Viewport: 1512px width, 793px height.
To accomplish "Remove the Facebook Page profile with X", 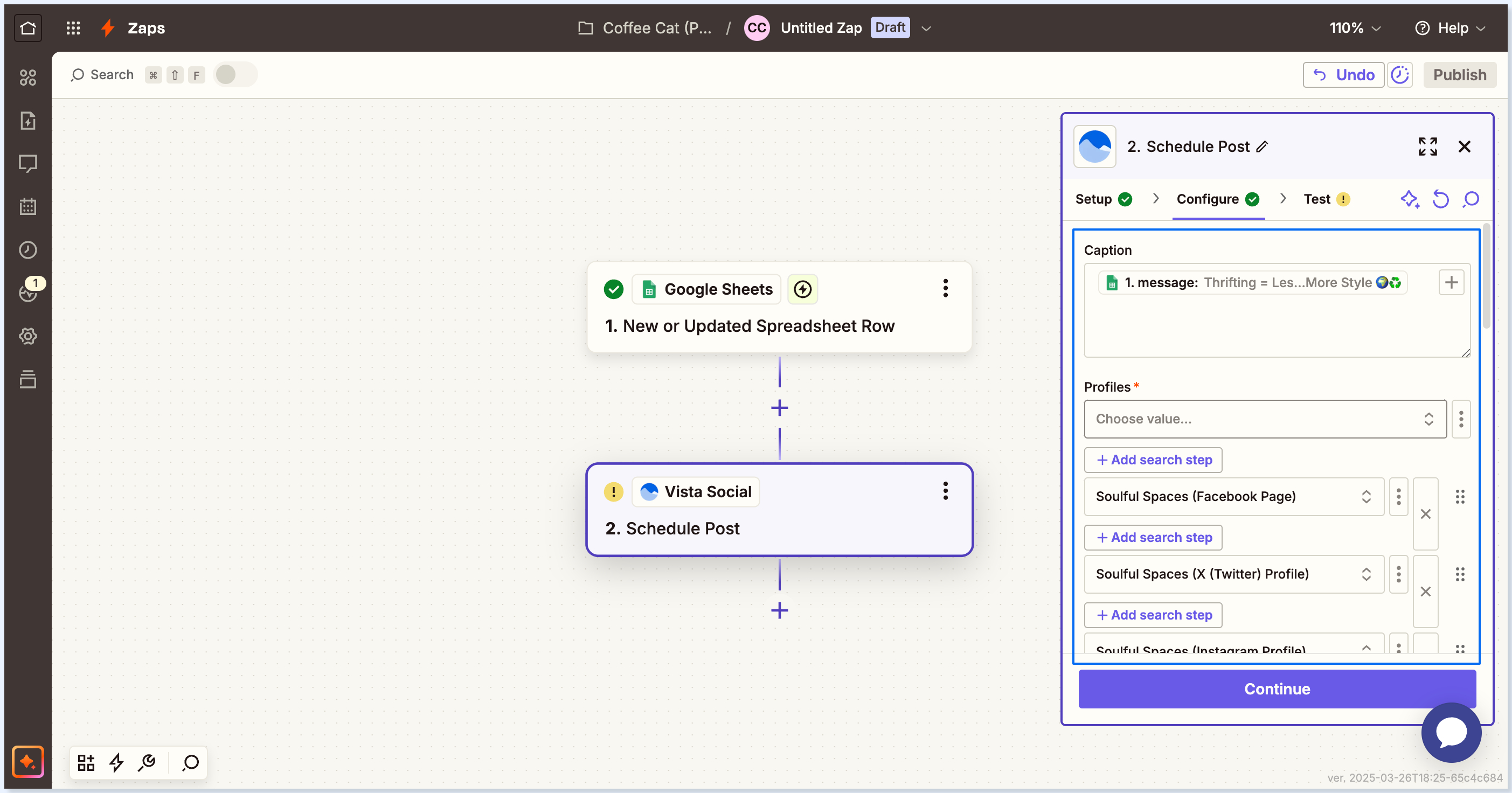I will coord(1425,514).
